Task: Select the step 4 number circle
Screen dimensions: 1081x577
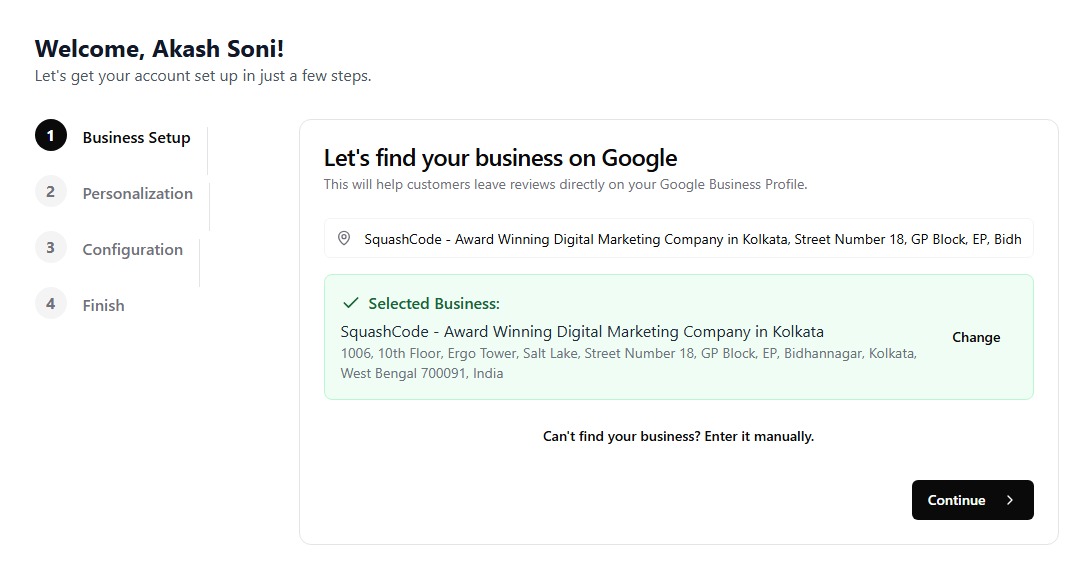Action: 51,303
